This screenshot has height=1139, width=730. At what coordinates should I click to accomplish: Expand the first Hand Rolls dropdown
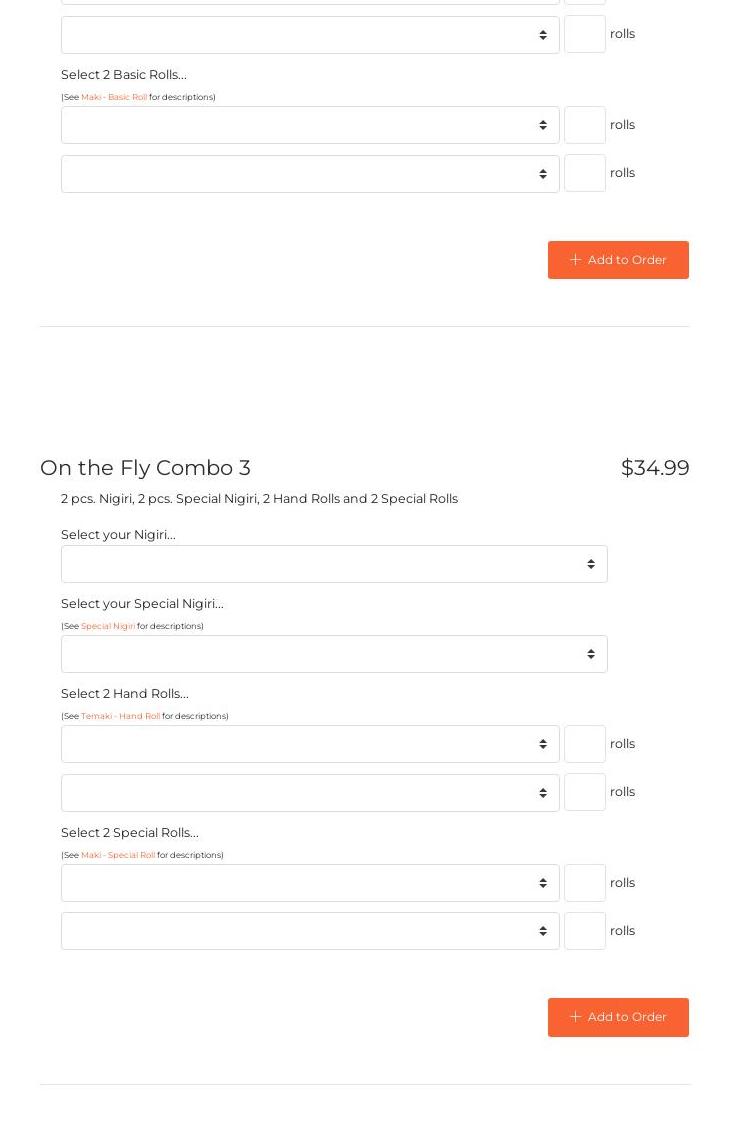coord(310,744)
